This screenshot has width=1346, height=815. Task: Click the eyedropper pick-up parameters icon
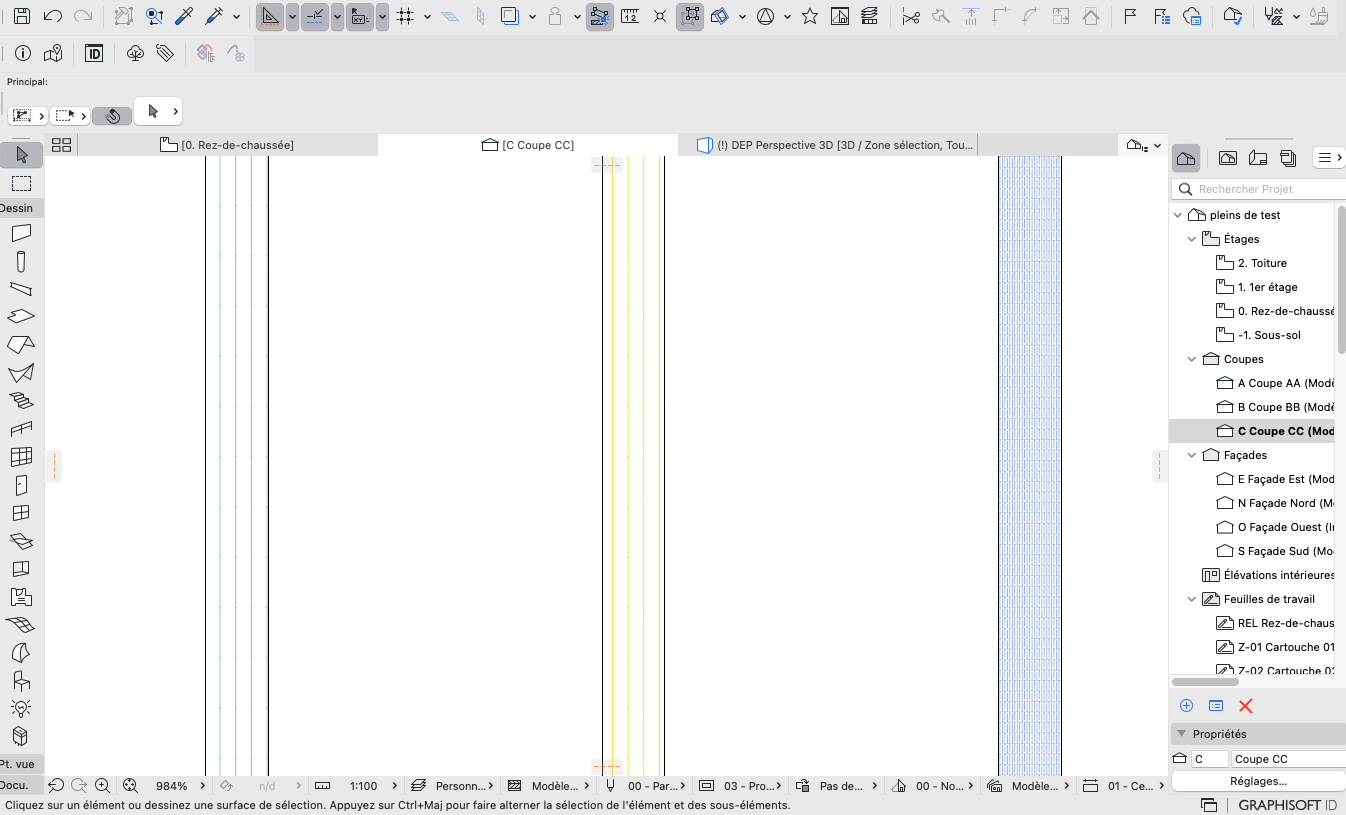click(x=184, y=16)
